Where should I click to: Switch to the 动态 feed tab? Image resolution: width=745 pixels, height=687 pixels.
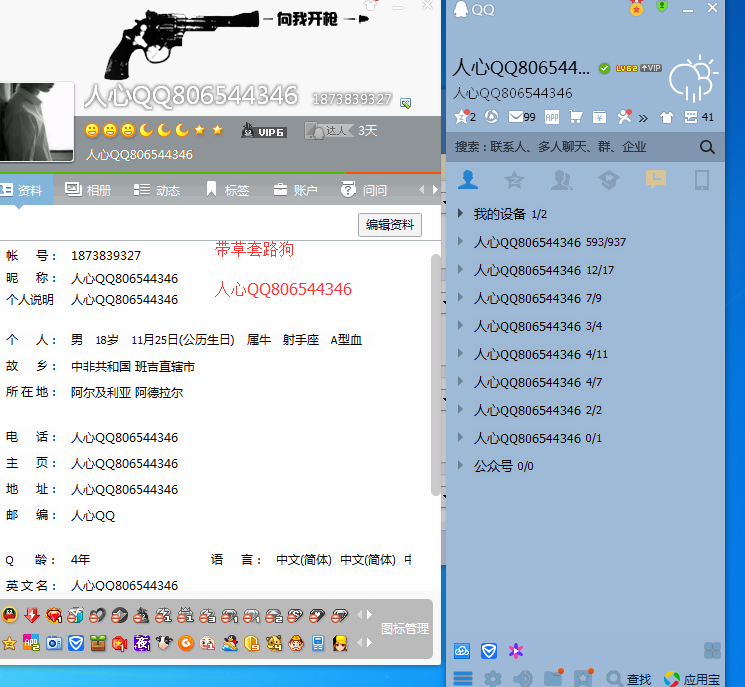157,190
